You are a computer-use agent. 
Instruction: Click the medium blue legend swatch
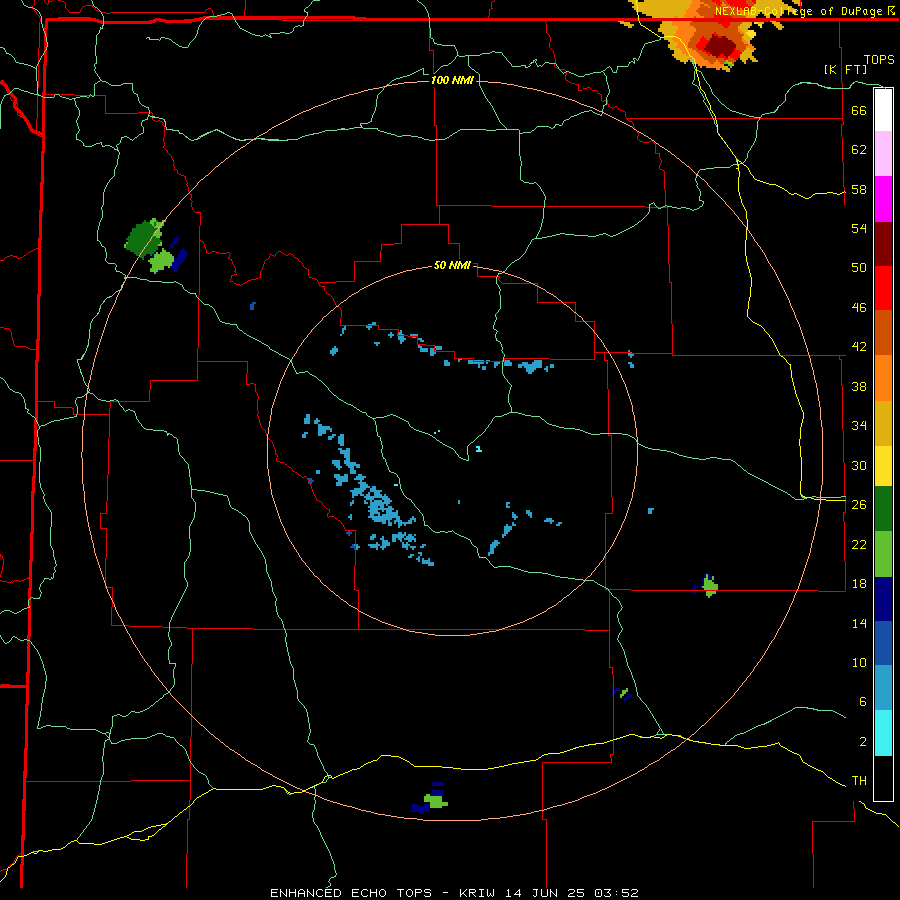click(x=883, y=643)
